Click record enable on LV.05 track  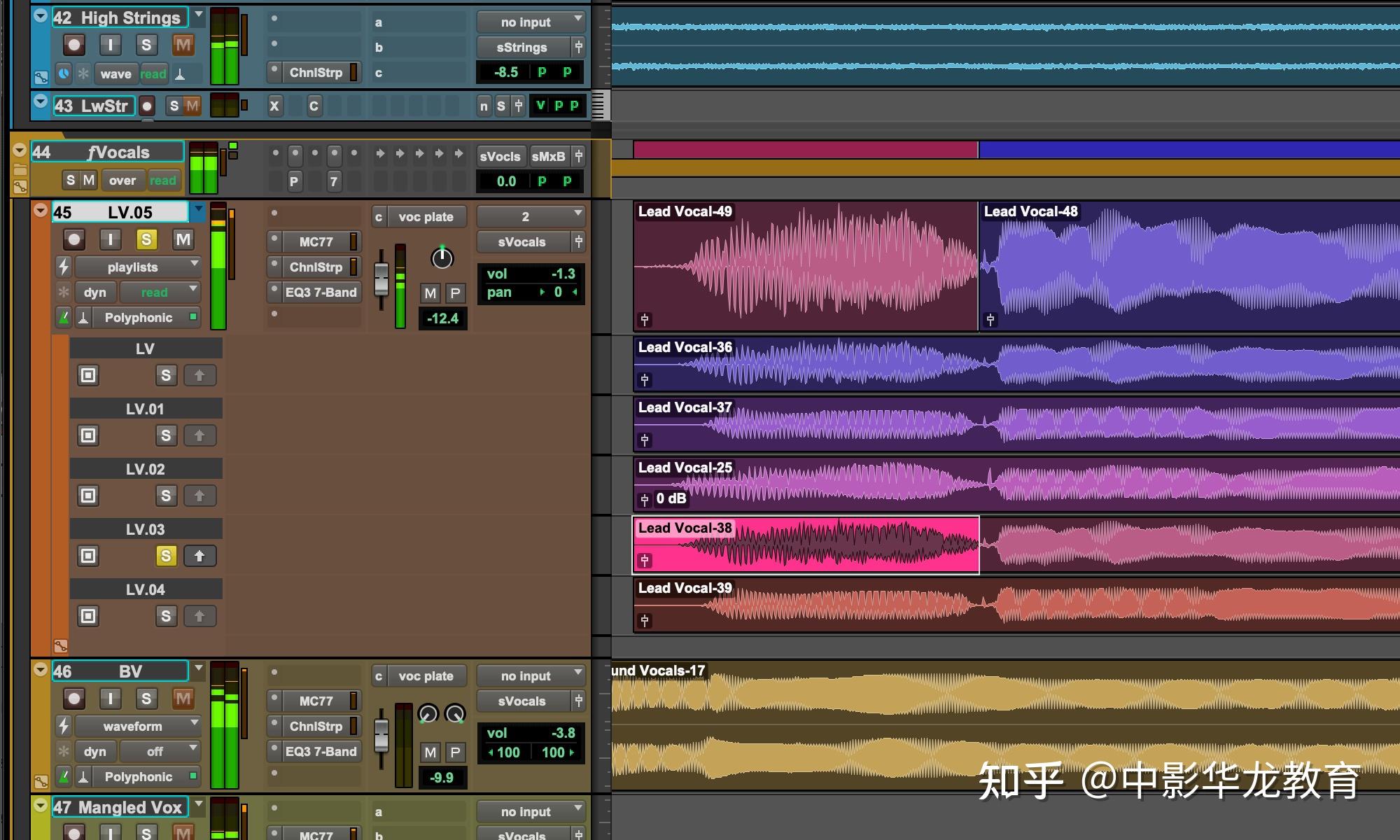click(x=73, y=239)
